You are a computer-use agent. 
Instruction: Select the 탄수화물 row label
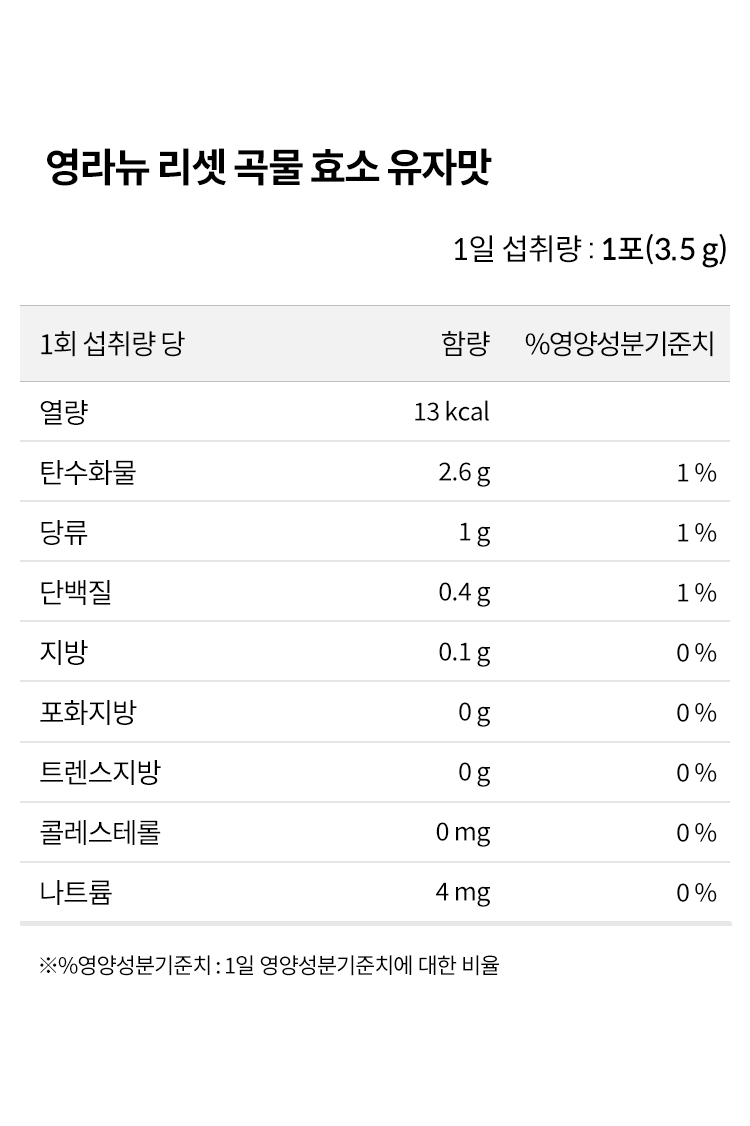point(88,473)
